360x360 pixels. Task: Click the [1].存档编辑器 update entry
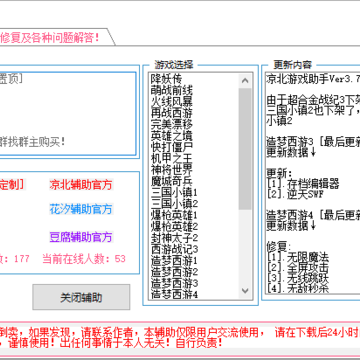[303, 184]
